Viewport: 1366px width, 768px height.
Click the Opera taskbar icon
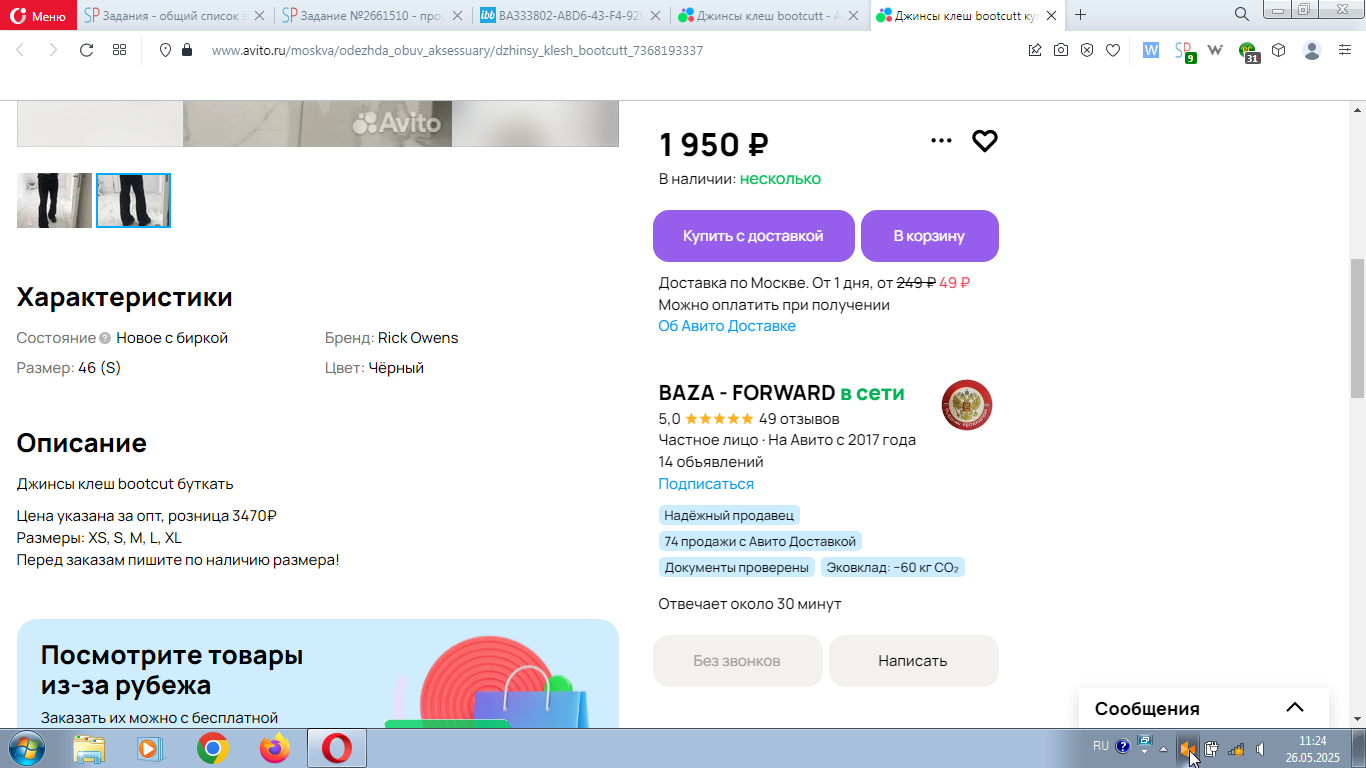337,748
